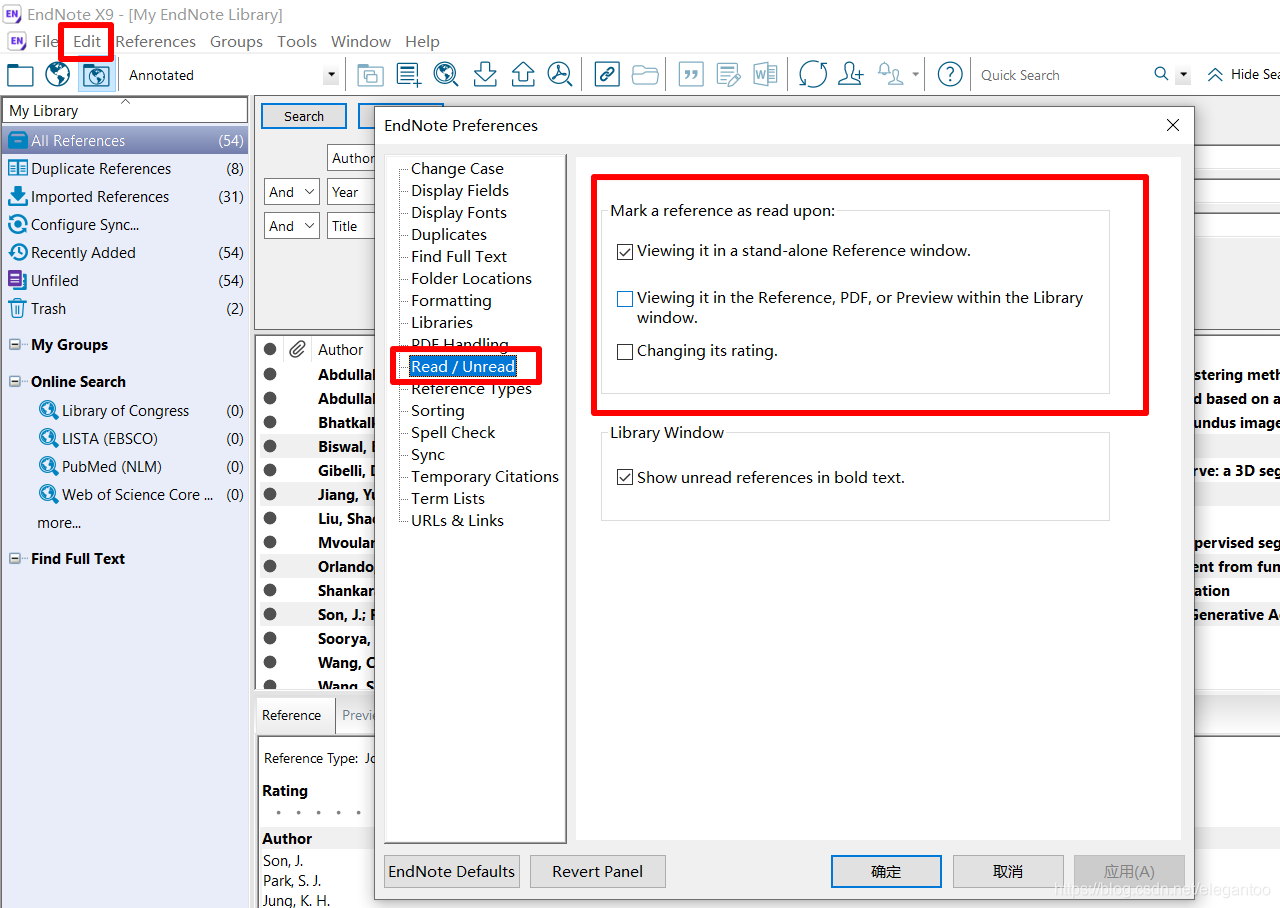The image size is (1280, 908).
Task: Toggle Viewing in stand-alone Reference window checkbox
Action: click(x=625, y=252)
